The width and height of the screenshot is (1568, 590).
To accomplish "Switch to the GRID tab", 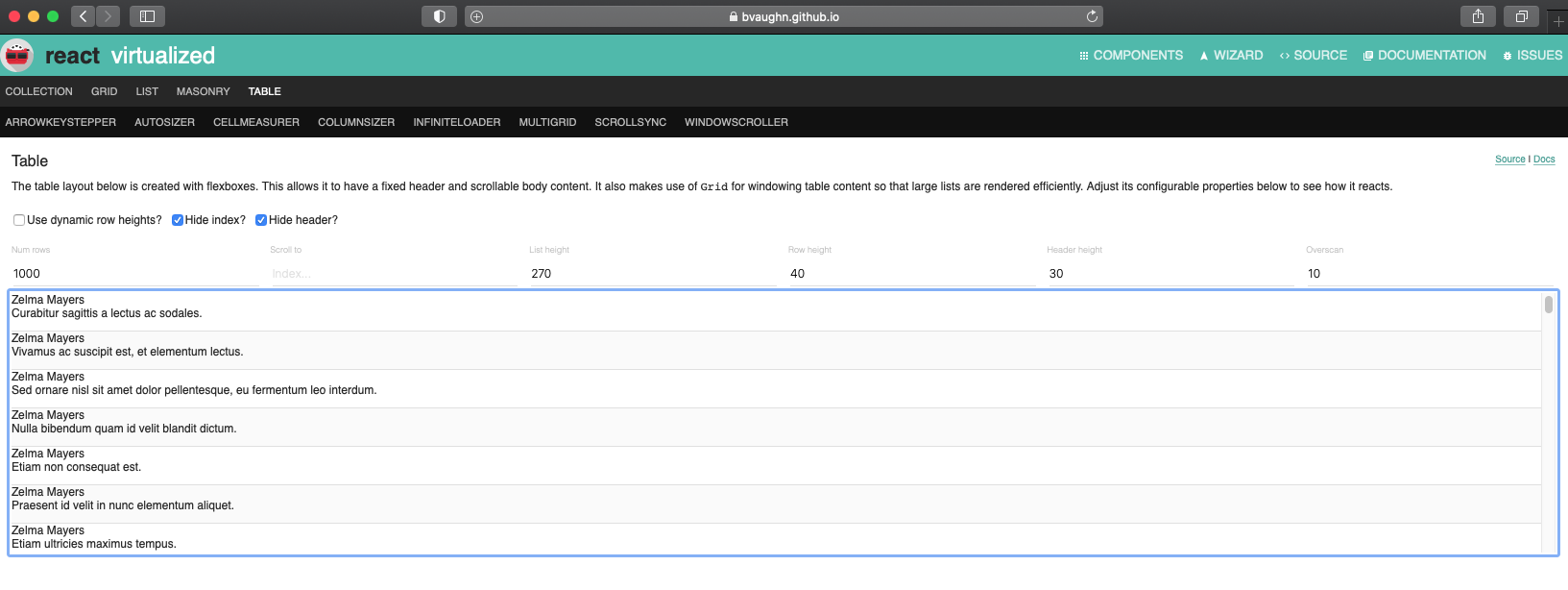I will point(105,91).
